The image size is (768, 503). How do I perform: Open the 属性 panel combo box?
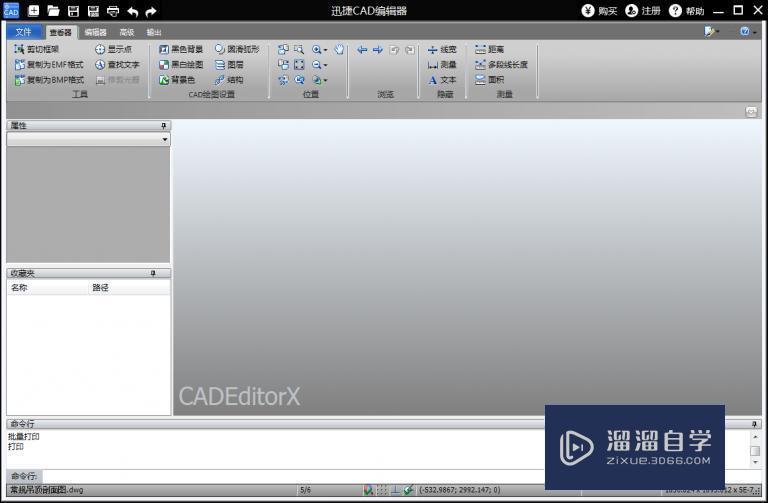point(89,139)
